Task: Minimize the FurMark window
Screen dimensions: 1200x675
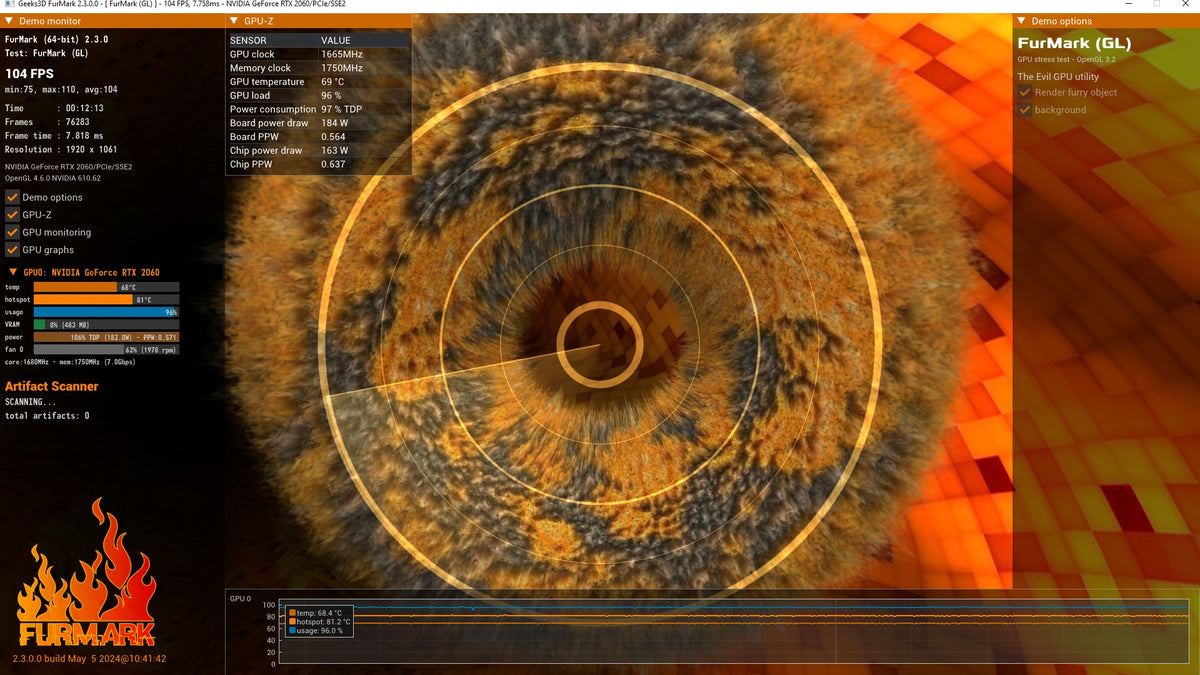Action: (x=1128, y=4)
